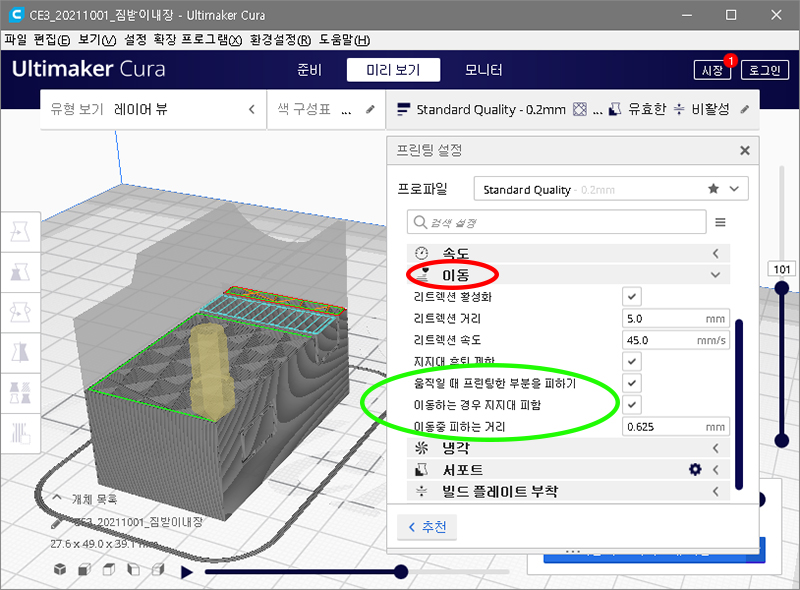Switch to the 준비 stage tab
The width and height of the screenshot is (800, 590).
(x=310, y=70)
